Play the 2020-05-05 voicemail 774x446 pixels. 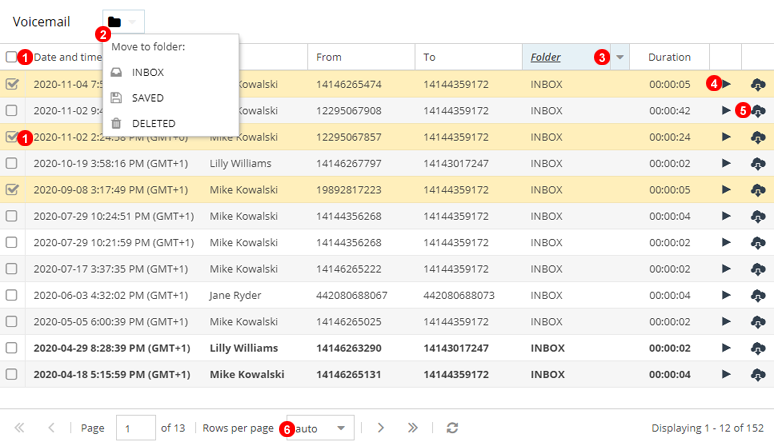pos(726,321)
